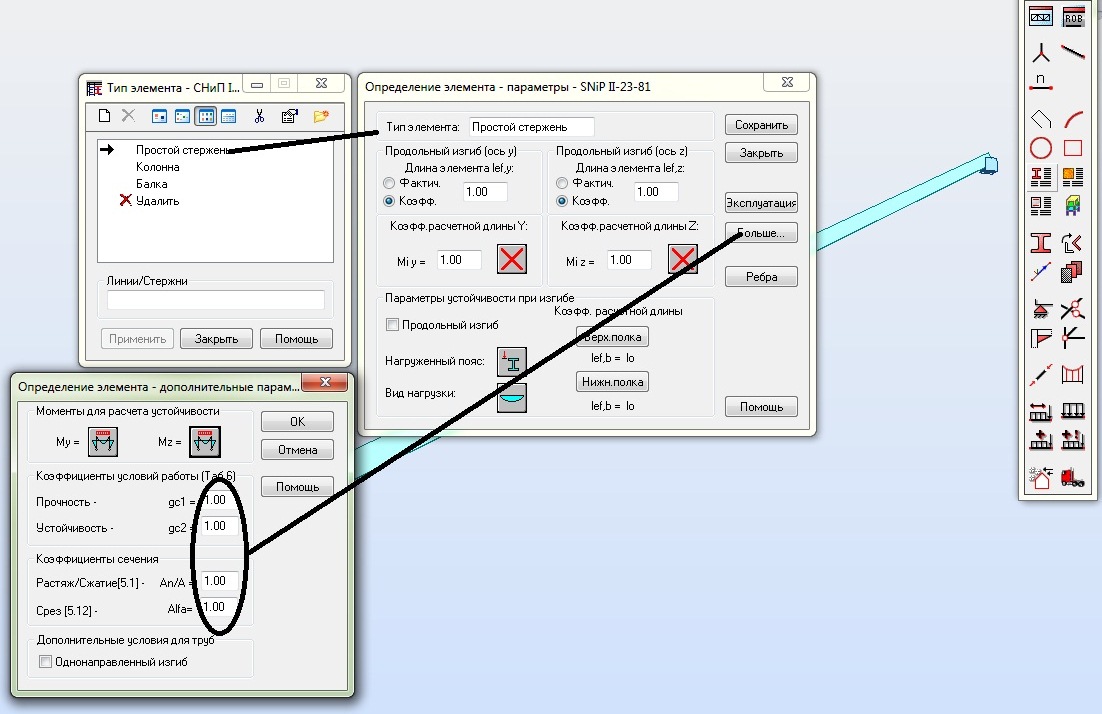This screenshot has height=714, width=1102.
Task: Click the gray X delete icon in the Тип элемента toolbar
Action: pos(128,115)
